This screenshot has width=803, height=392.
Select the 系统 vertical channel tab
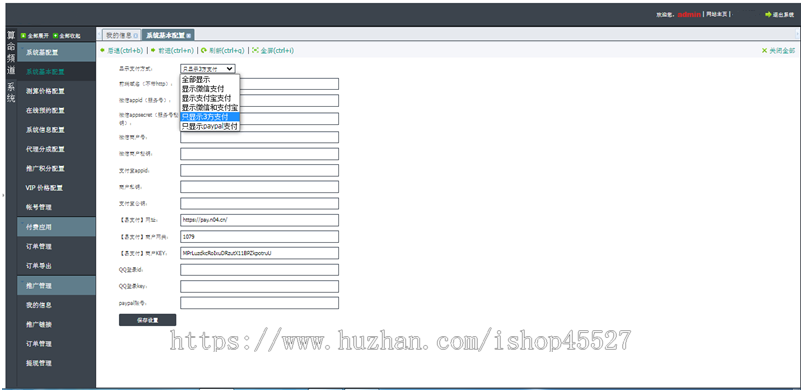click(11, 93)
